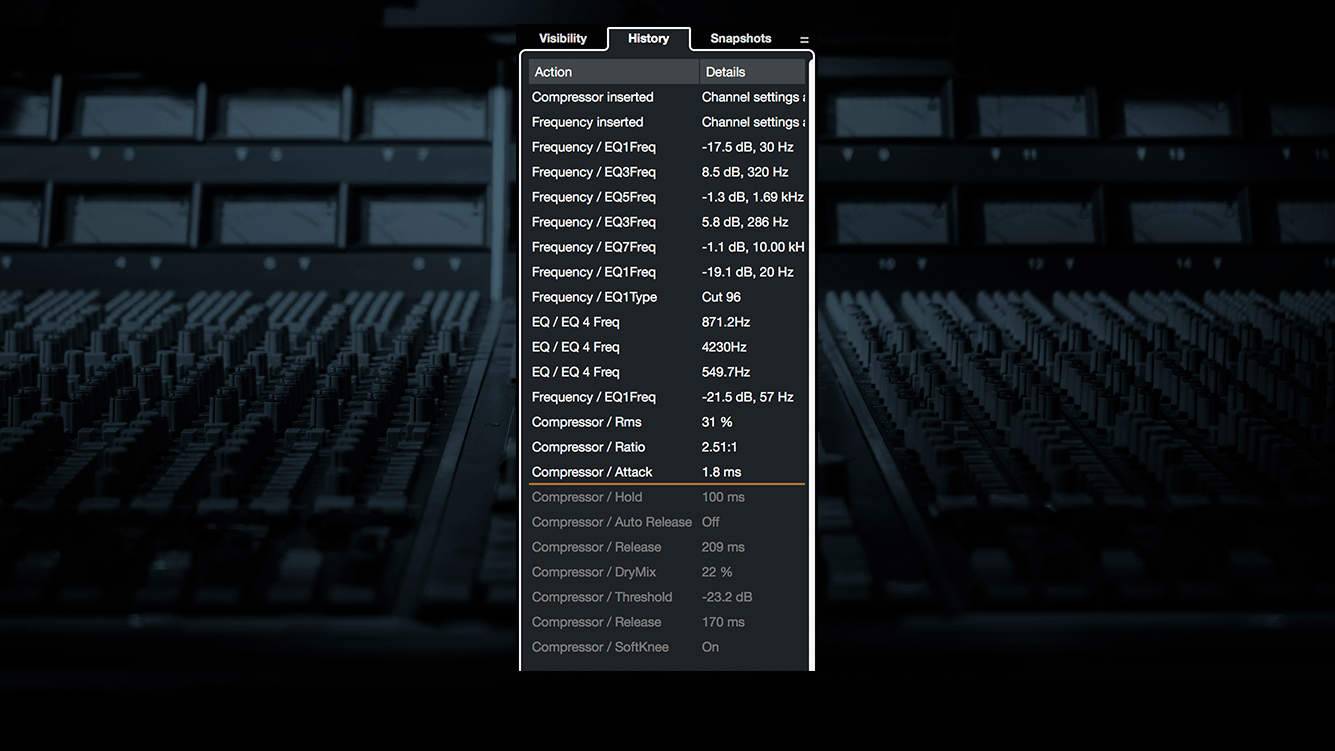The image size is (1335, 751).
Task: Jump to EQ1Freq step at -17.5 dB, 30 Hz
Action: tap(667, 147)
